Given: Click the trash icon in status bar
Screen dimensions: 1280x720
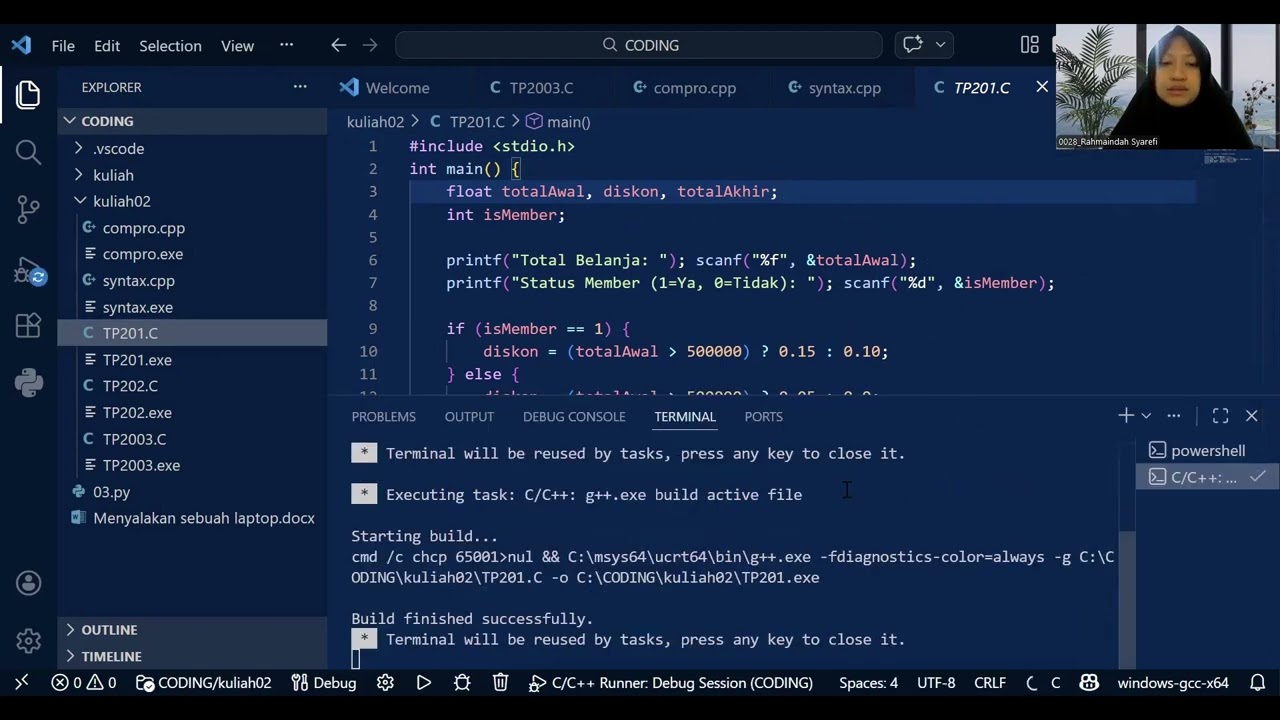Looking at the screenshot, I should coord(501,683).
